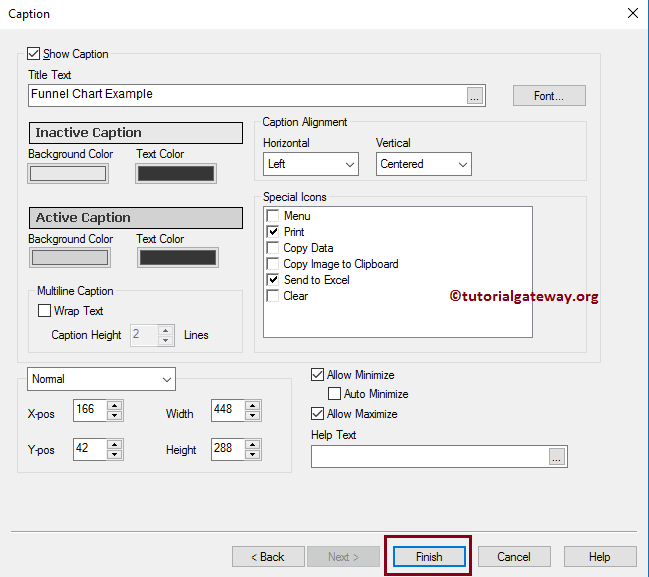Pick Active Caption background color
Image resolution: width=649 pixels, height=577 pixels.
click(70, 258)
